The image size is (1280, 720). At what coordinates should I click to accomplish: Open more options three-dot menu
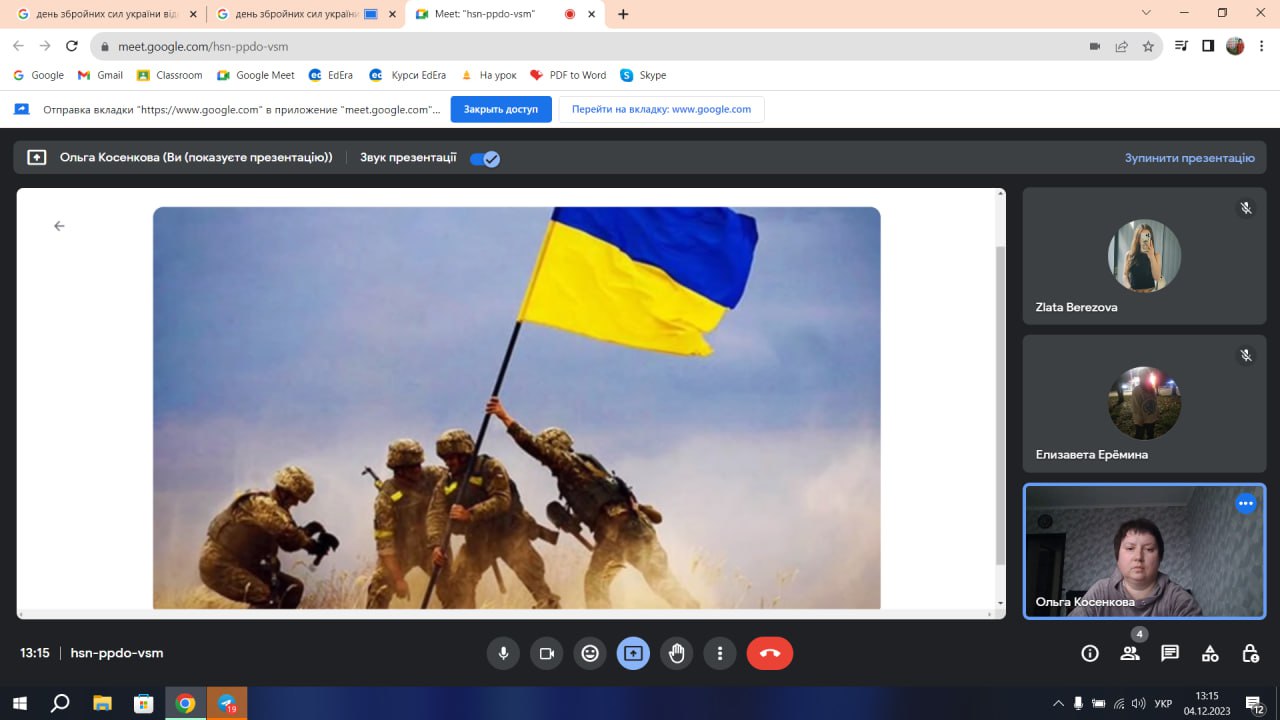click(720, 654)
